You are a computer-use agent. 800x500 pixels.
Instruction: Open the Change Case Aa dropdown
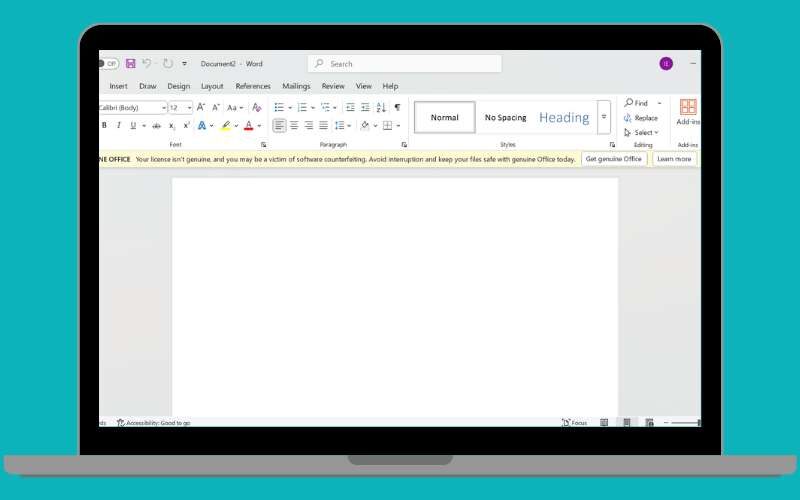coord(235,107)
